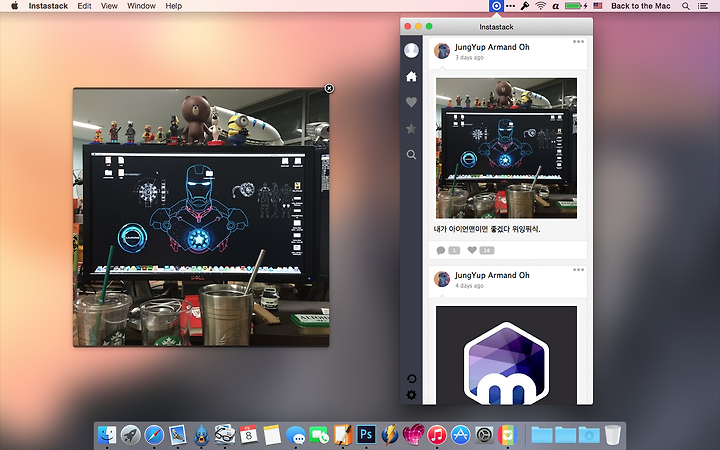Screen dimensions: 720x450
Task: Click the "4 days ago" timestamp
Action: point(469,286)
